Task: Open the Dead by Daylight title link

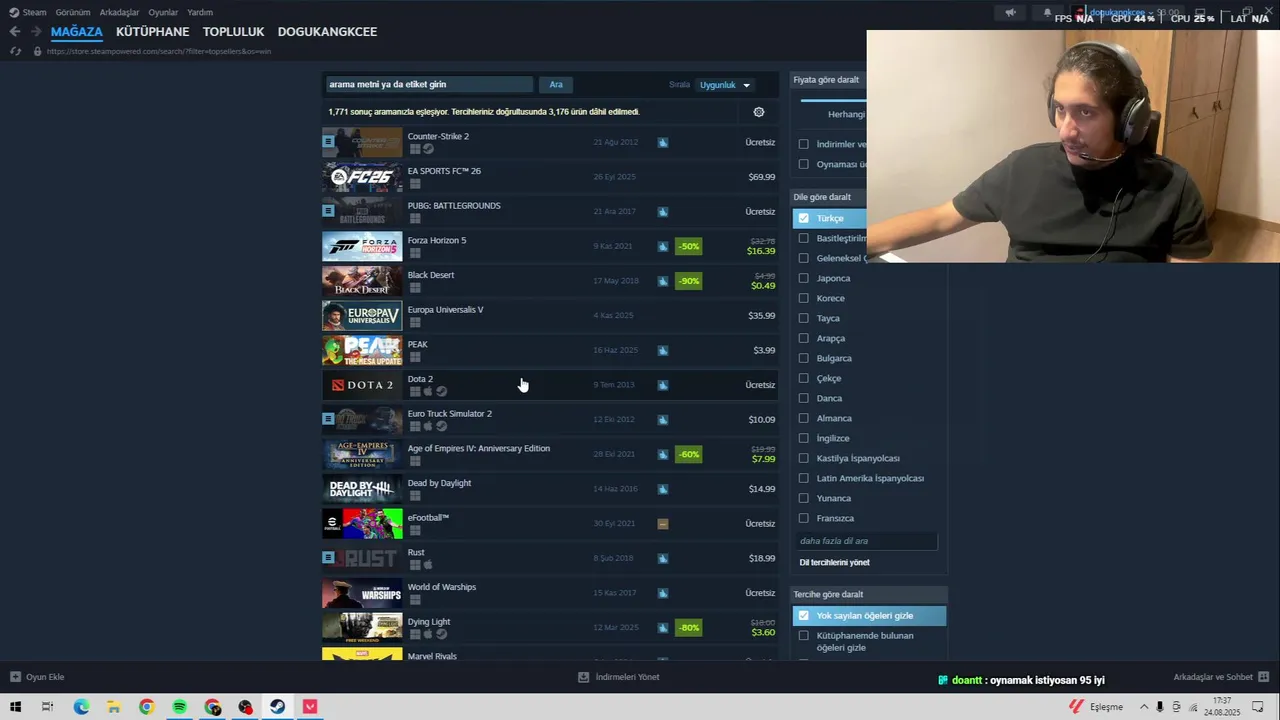Action: click(439, 483)
